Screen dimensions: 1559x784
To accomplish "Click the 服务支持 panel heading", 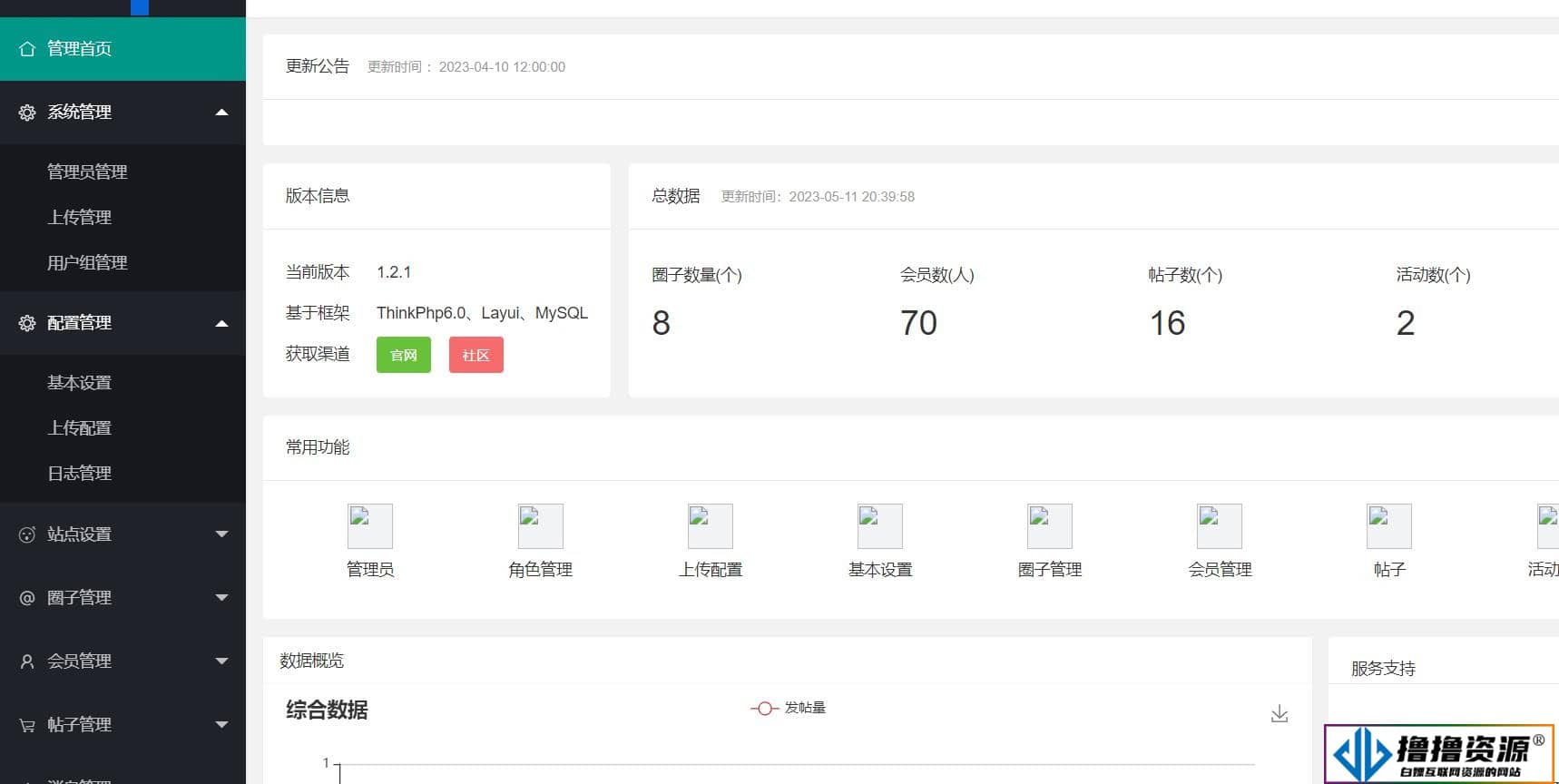I will click(x=1383, y=669).
